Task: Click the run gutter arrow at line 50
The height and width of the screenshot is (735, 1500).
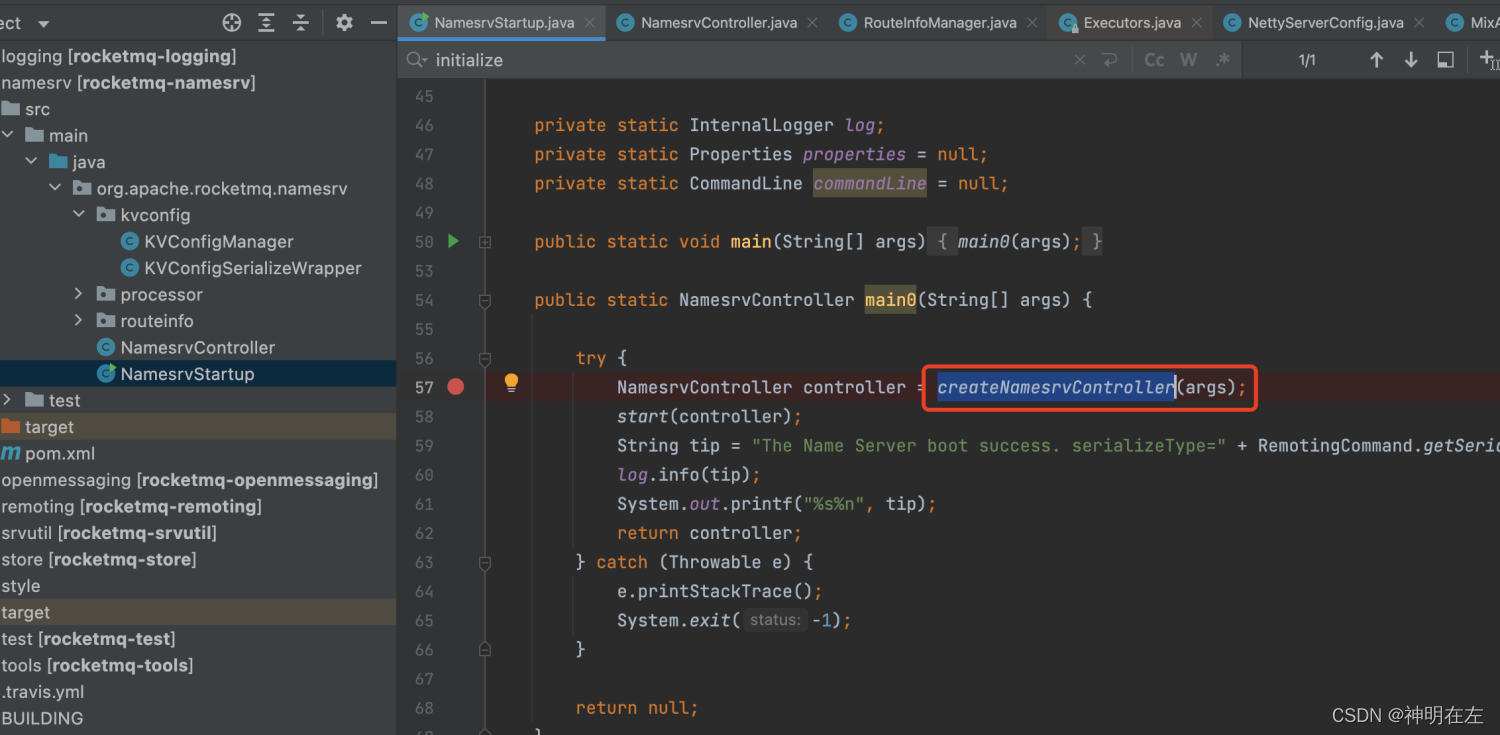Action: point(453,241)
